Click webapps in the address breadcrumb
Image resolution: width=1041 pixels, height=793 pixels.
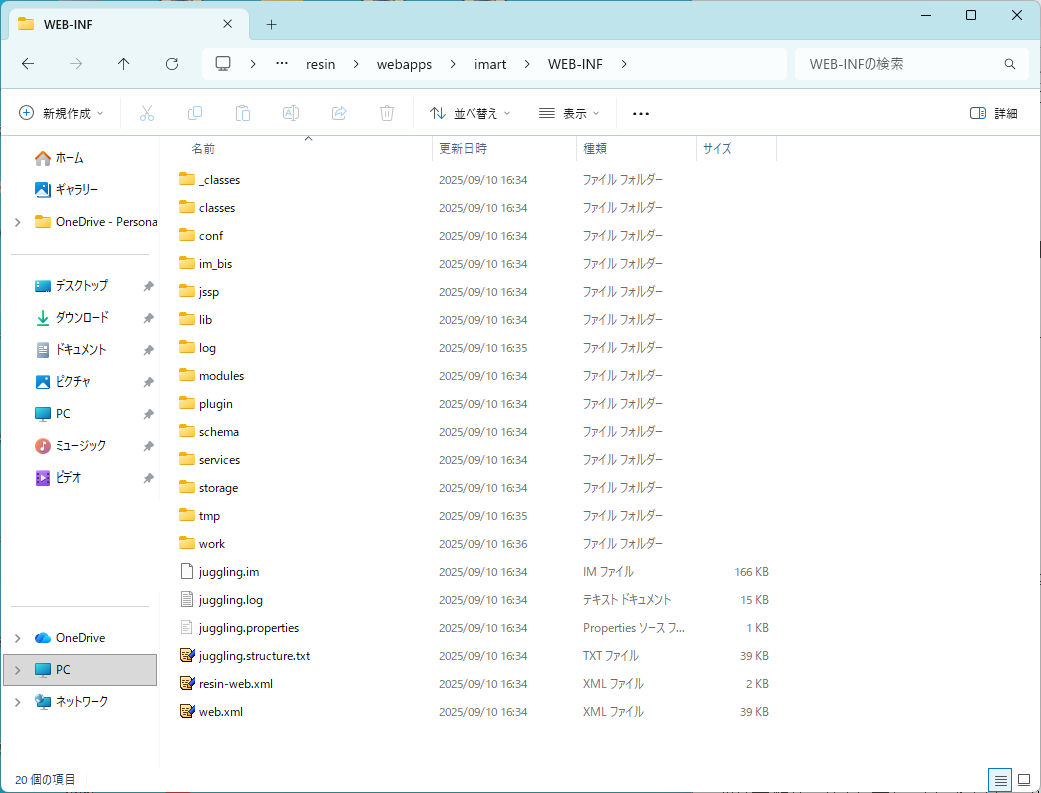click(x=404, y=64)
